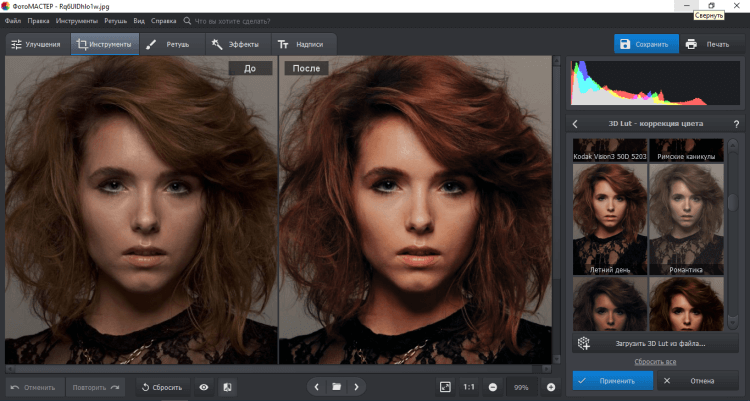Go to the next photo arrow
Image resolution: width=750 pixels, height=401 pixels.
(356, 386)
